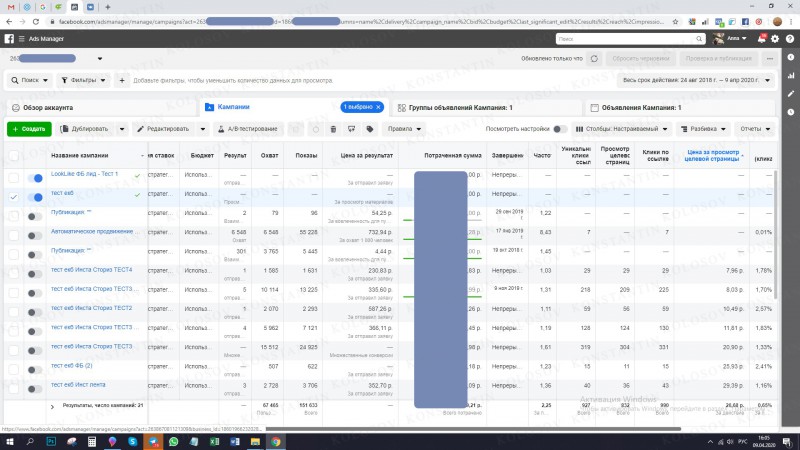Open Telegram from the Windows taskbar
The height and width of the screenshot is (450, 800).
pos(153,441)
